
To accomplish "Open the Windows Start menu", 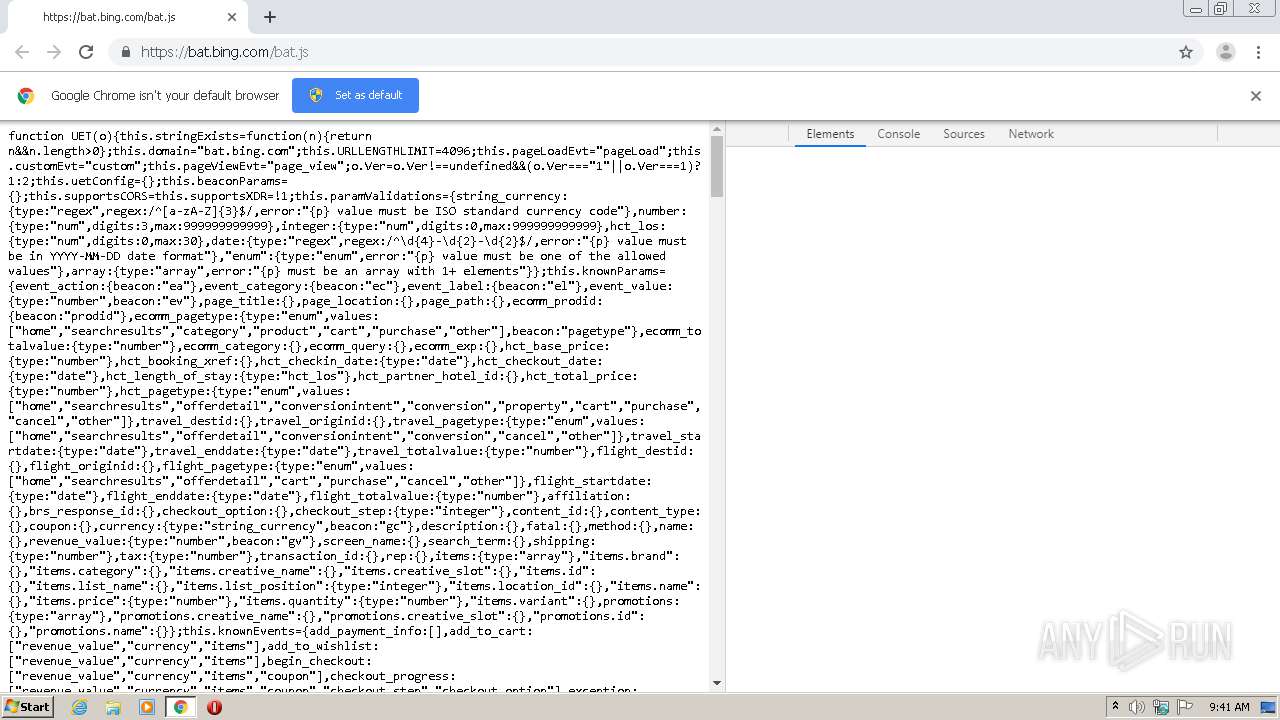I will pos(27,707).
